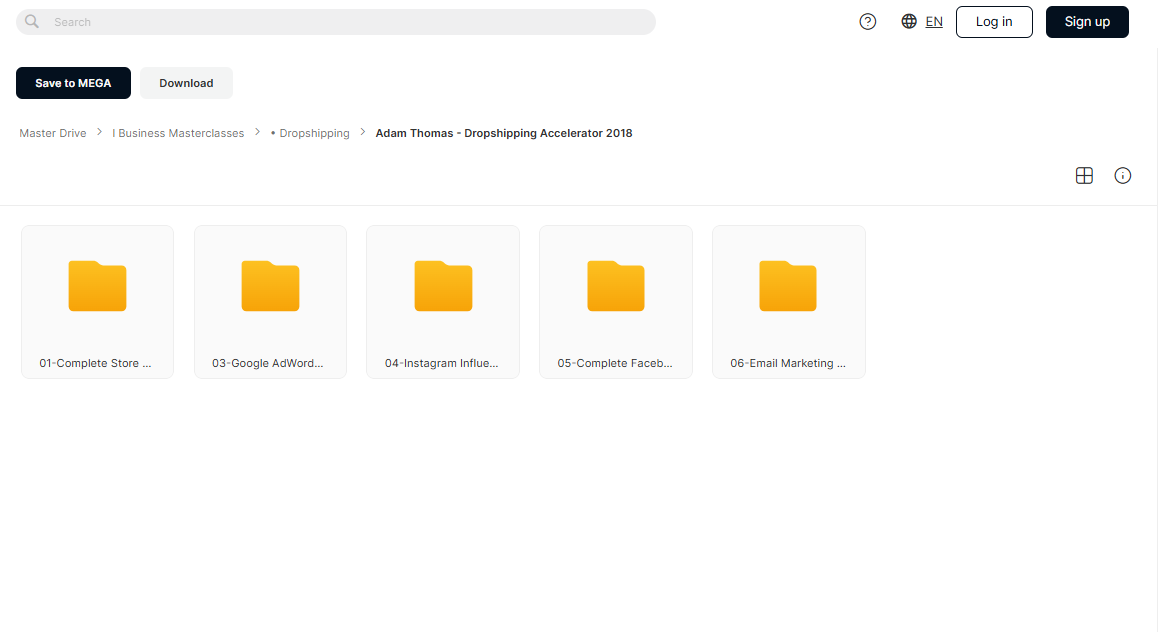Focus the Search input field
Viewport: 1158px width, 632px height.
(x=336, y=22)
